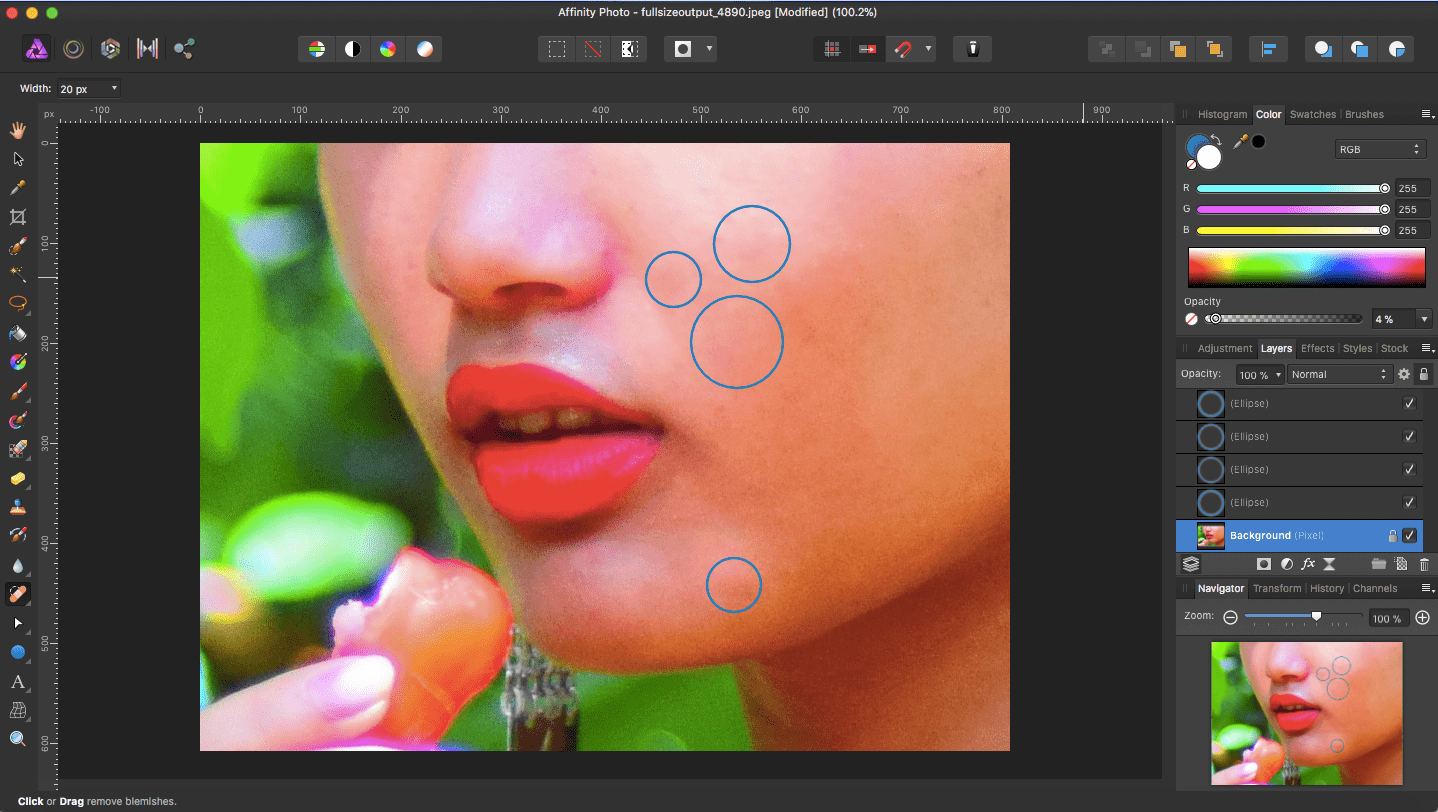This screenshot has width=1438, height=812.
Task: Choose the Artistic Text tool
Action: (x=18, y=682)
